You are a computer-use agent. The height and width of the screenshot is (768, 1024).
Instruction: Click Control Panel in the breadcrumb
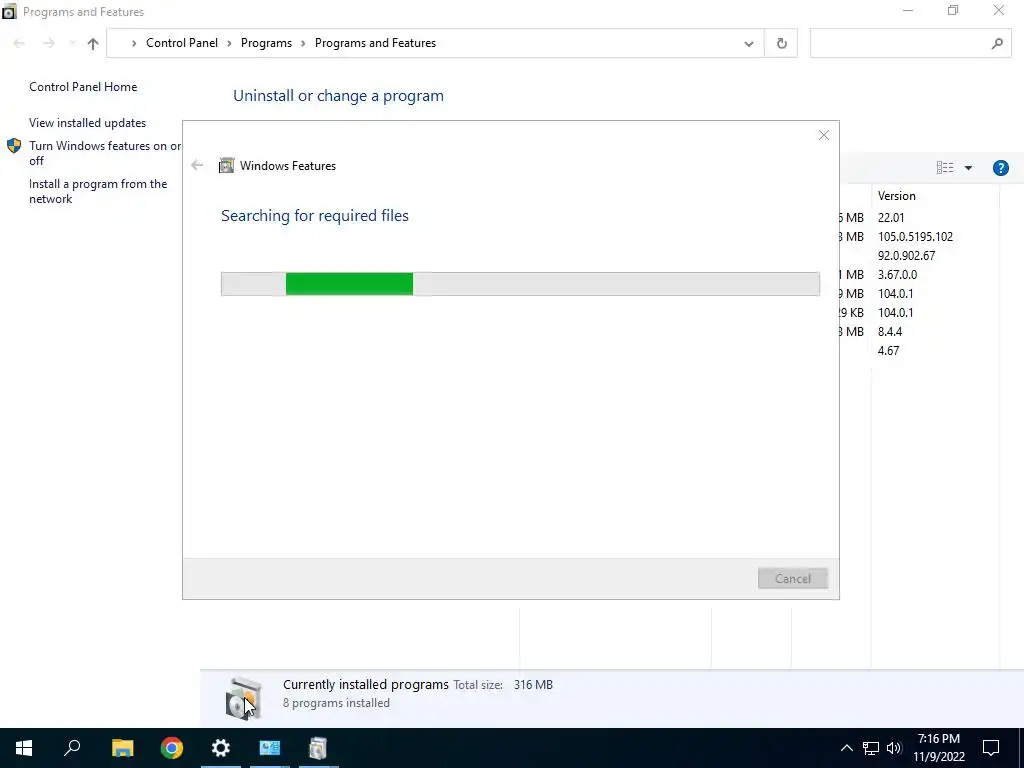coord(182,43)
